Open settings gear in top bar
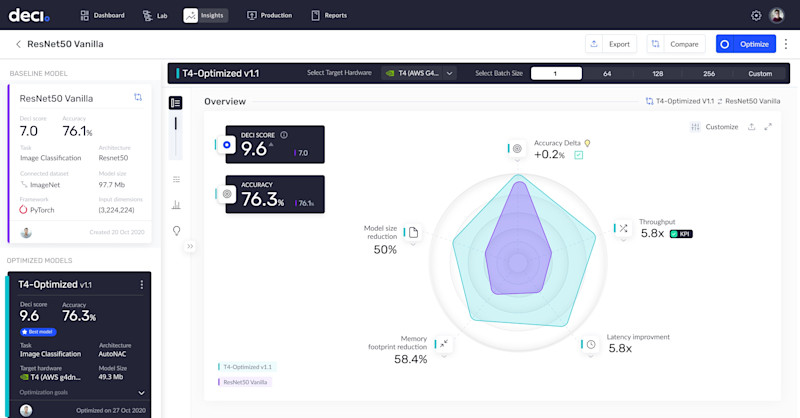Screen dimensions: 800x418 [x=756, y=15]
